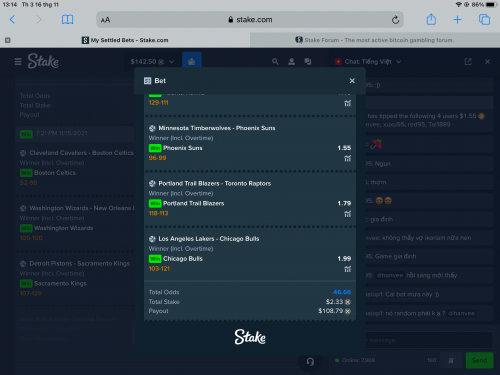This screenshot has width=500, height=375.
Task: Reload the stake.com page
Action: (395, 20)
